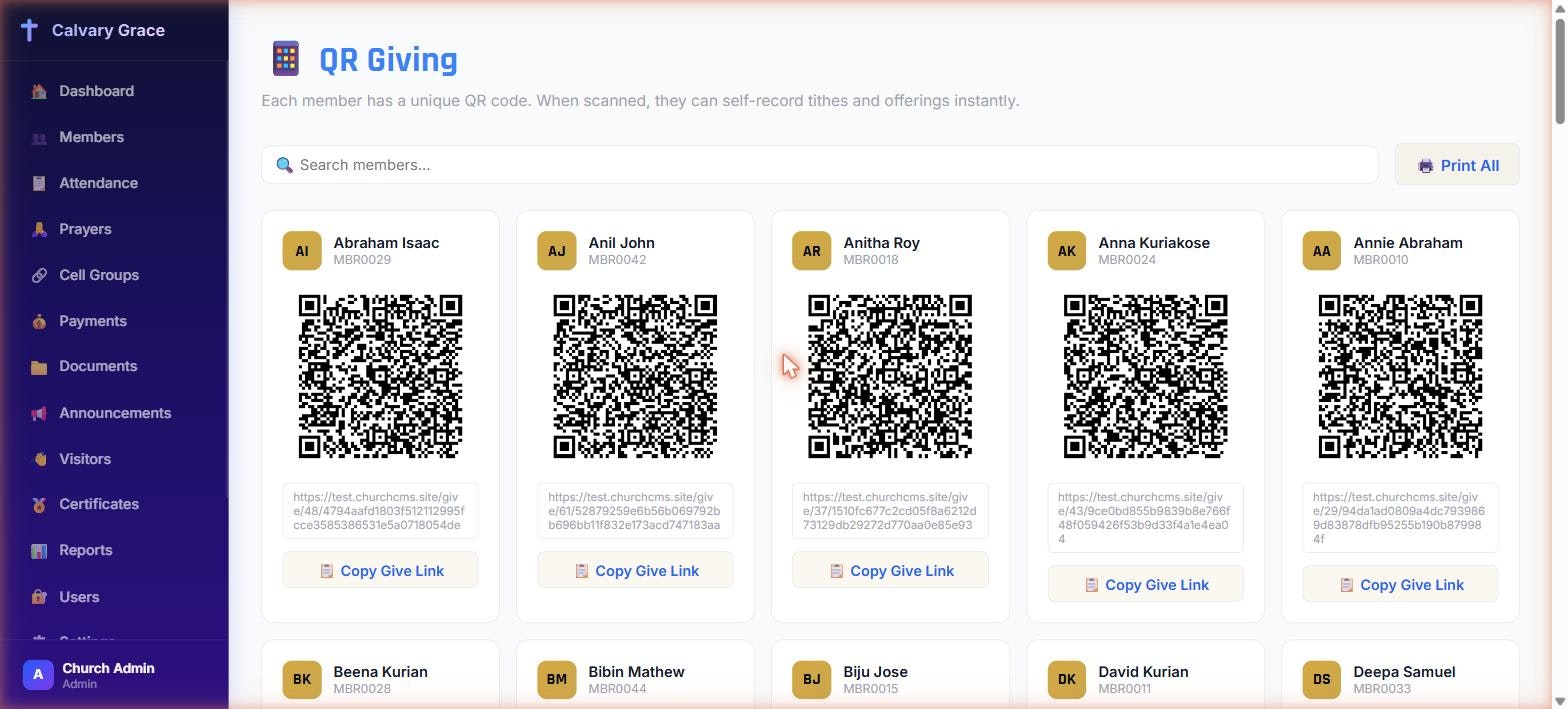Click the Calvary Grace cross logo
The width and height of the screenshot is (1568, 709).
30,30
